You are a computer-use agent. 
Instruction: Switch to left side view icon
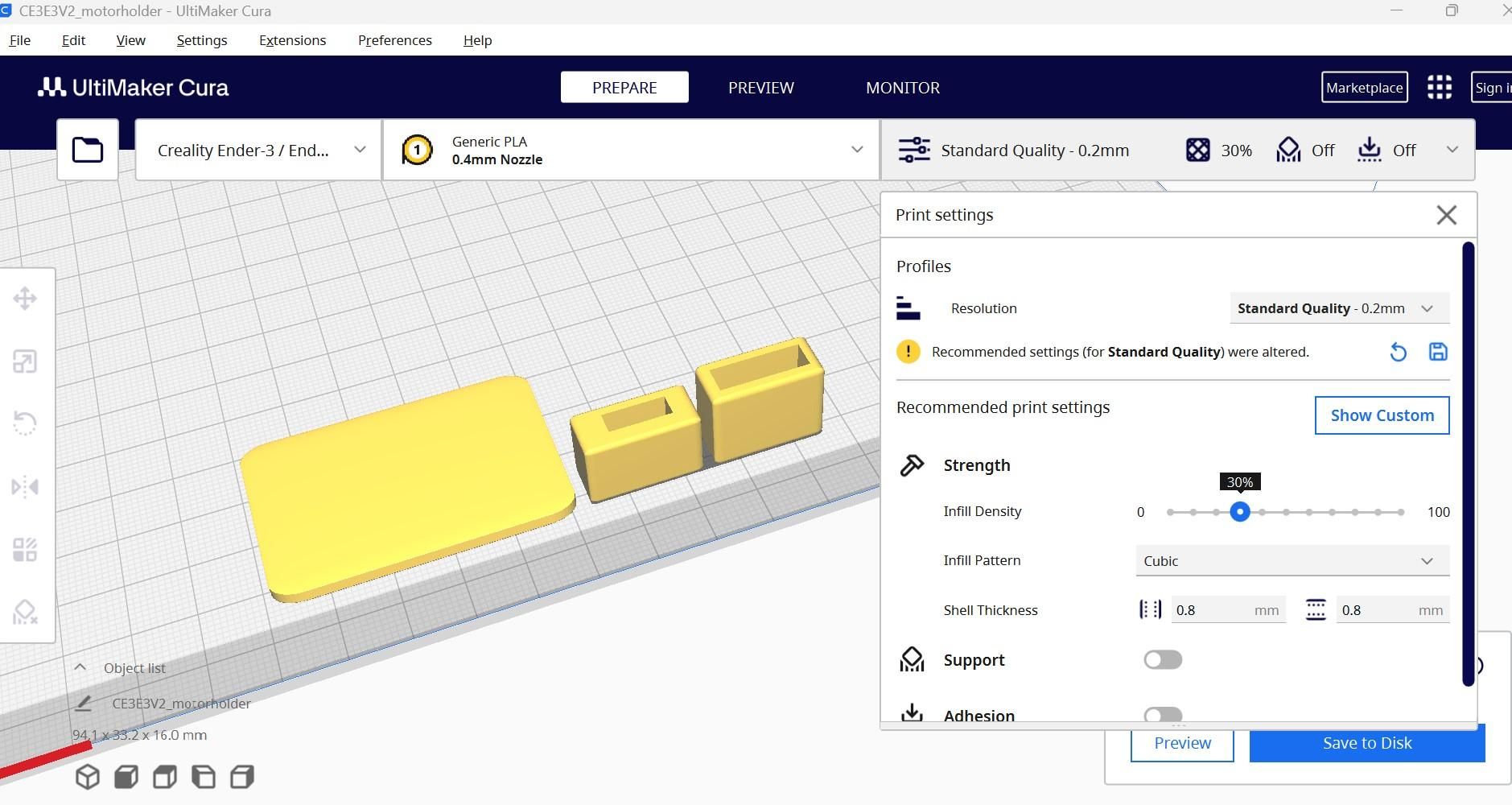204,777
